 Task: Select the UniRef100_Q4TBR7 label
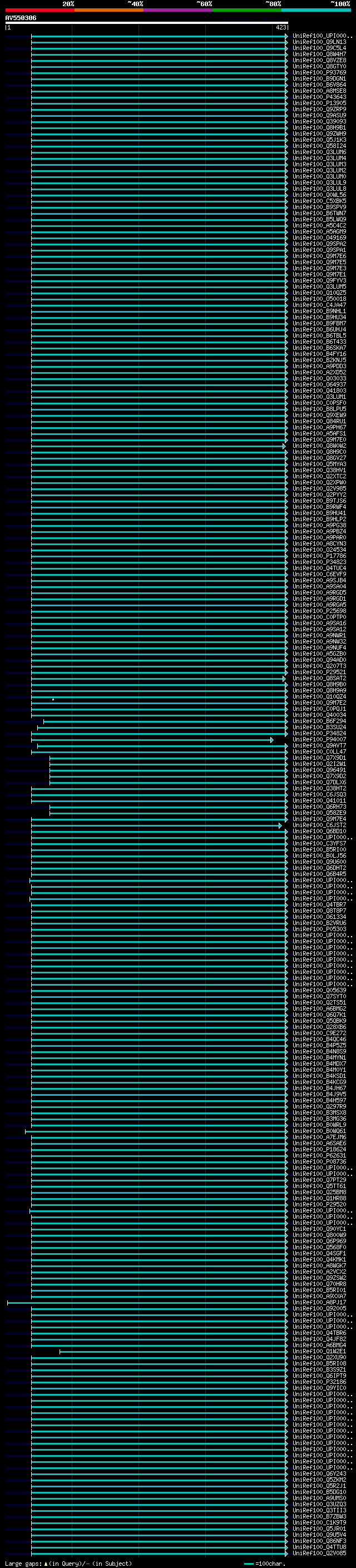tap(319, 904)
